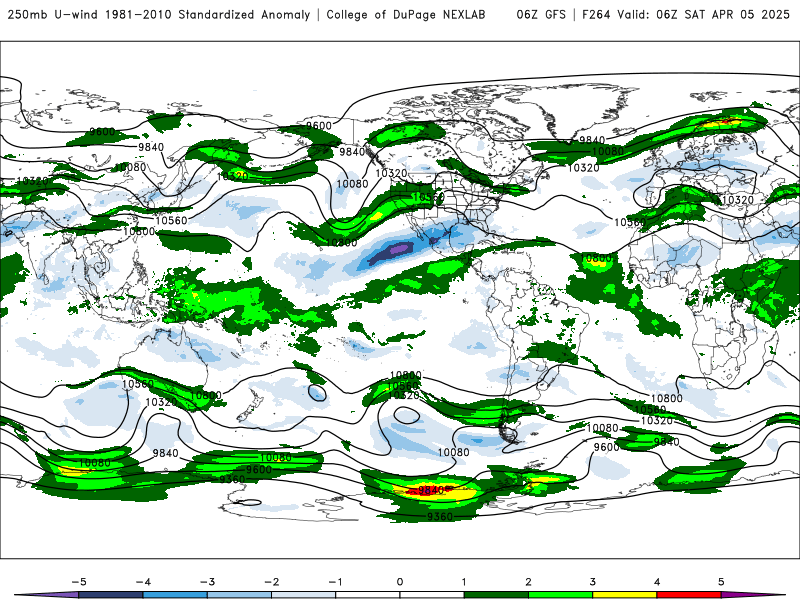
Task: Select the yellow 3 to 4 colorbar segment
Action: (625, 595)
